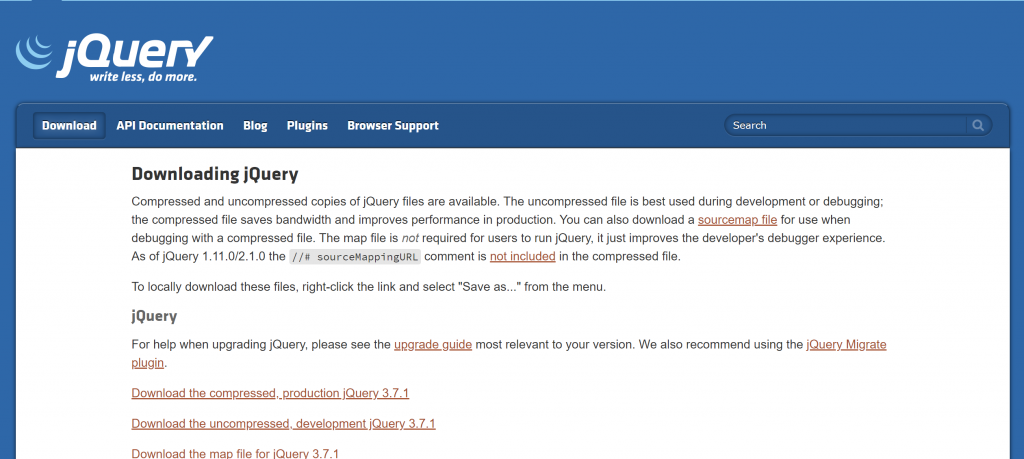Image resolution: width=1024 pixels, height=459 pixels.
Task: Open API Documentation in navigation
Action: pyautogui.click(x=170, y=125)
